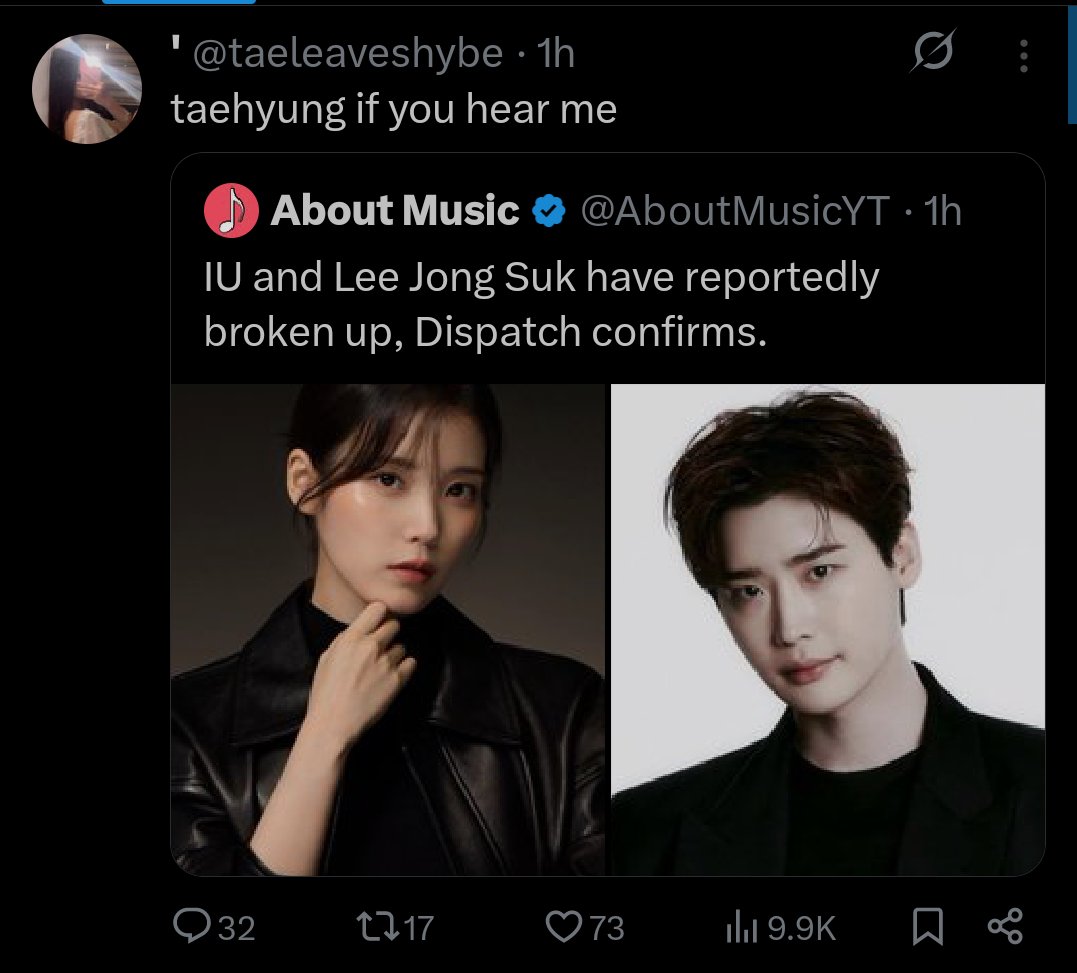Viewport: 1077px width, 973px height.
Task: Open the three-dot more options menu
Action: [1023, 56]
